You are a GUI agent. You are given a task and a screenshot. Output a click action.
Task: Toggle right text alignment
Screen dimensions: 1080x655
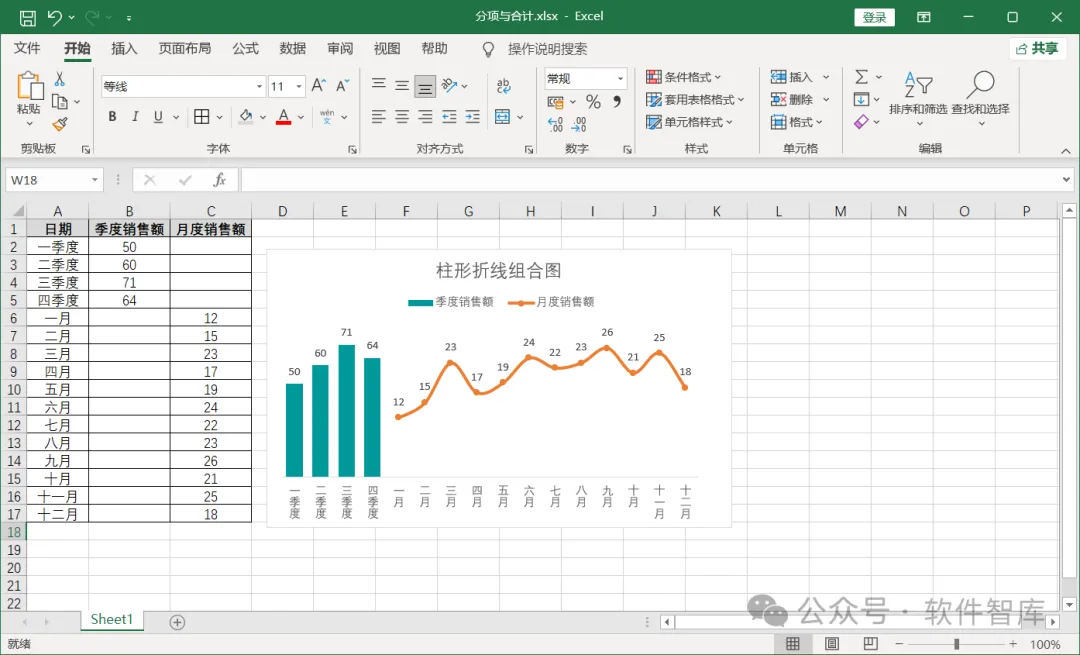tap(425, 116)
